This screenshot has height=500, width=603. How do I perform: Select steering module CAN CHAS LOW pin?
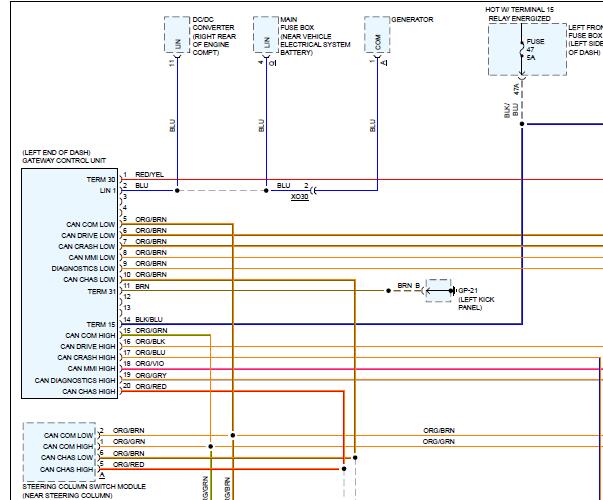tap(67, 458)
